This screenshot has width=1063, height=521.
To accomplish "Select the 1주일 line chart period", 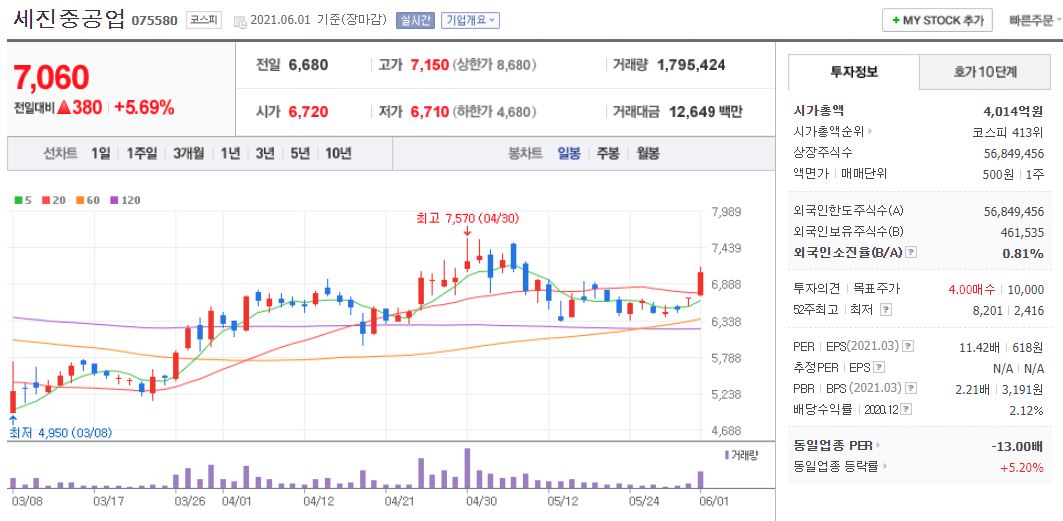I will click(x=142, y=154).
